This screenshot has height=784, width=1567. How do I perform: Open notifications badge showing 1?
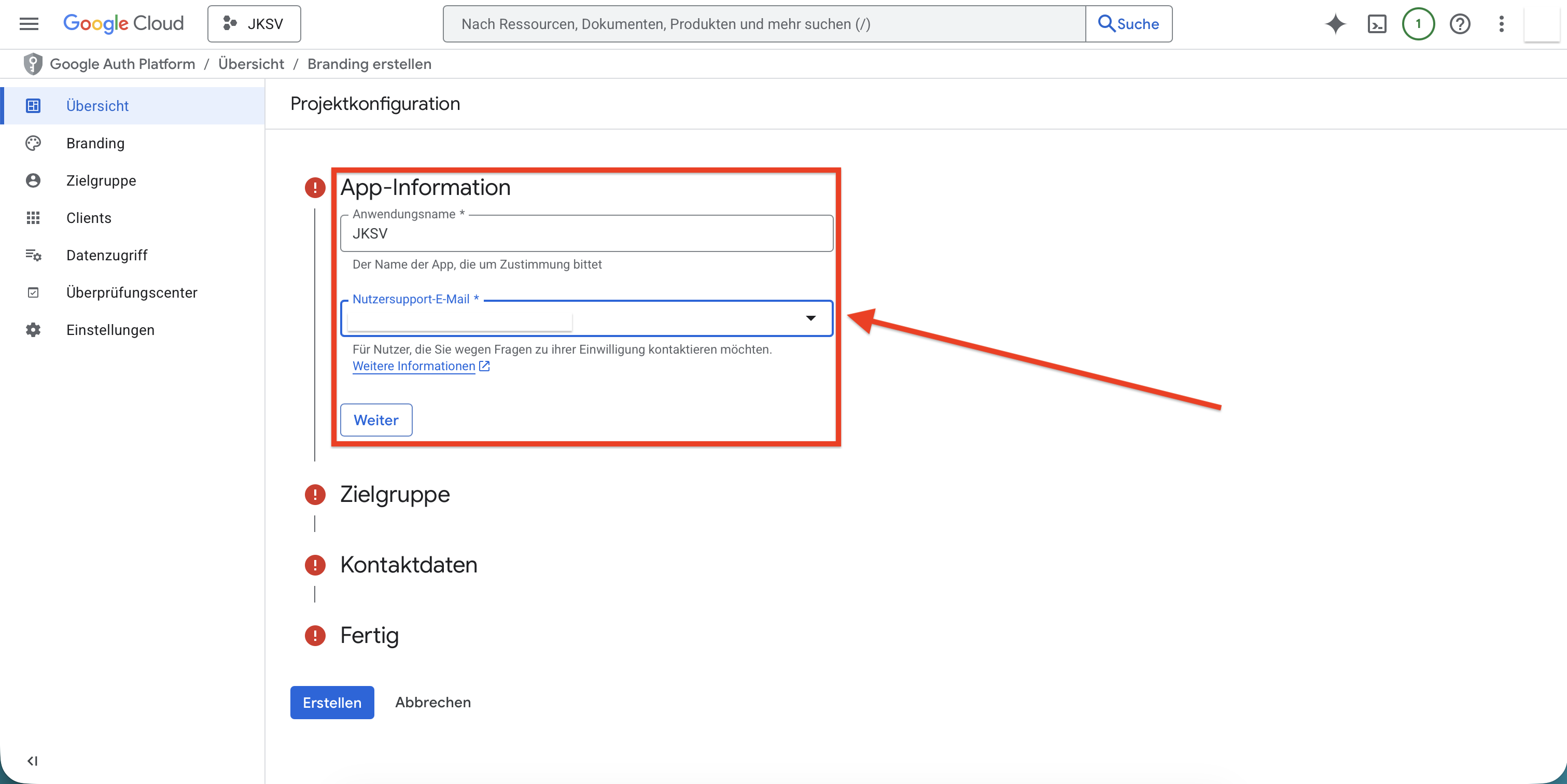click(1418, 24)
